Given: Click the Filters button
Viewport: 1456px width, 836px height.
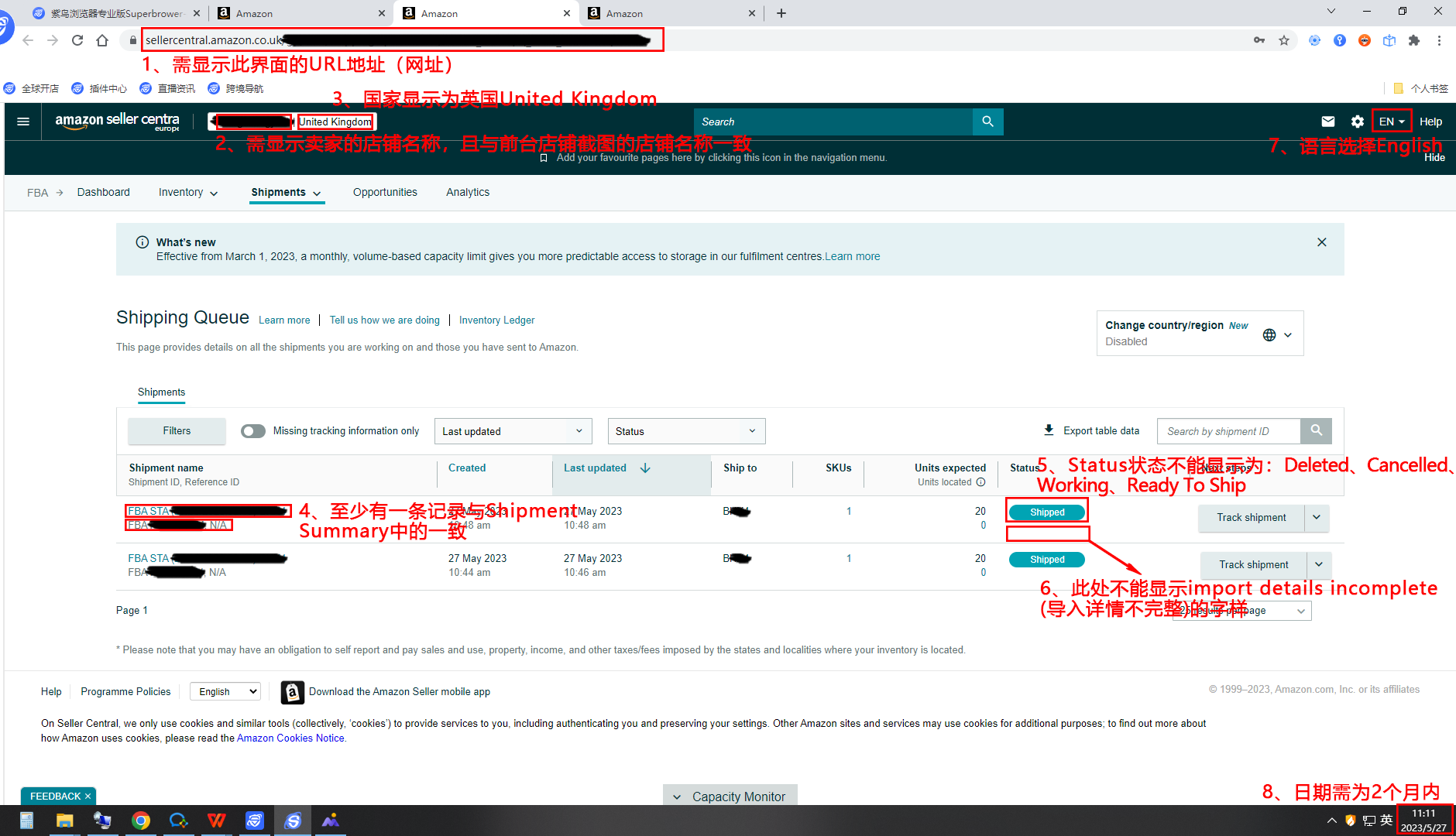Looking at the screenshot, I should coord(177,431).
